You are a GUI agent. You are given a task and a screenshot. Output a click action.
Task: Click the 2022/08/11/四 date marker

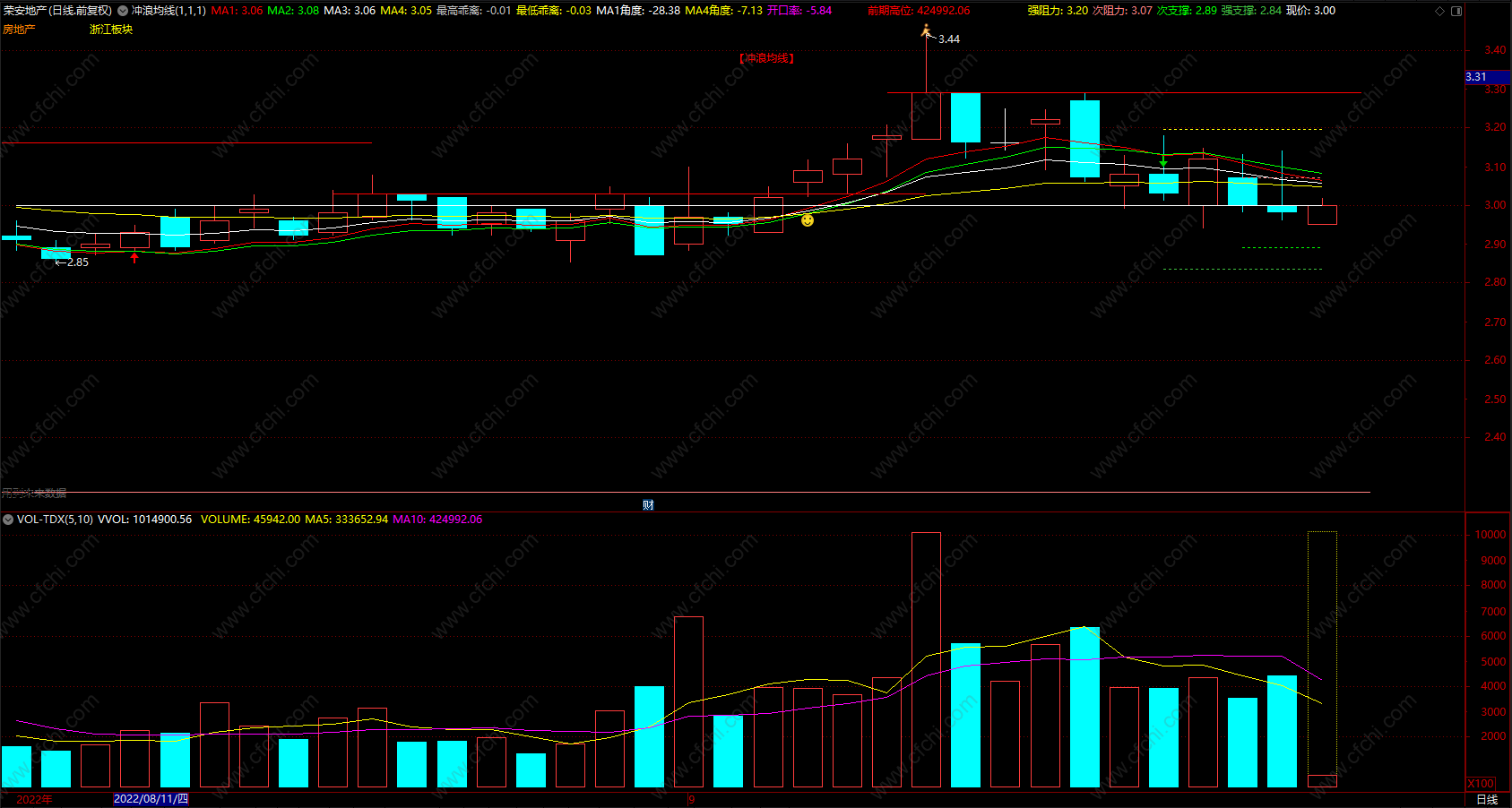[x=151, y=799]
